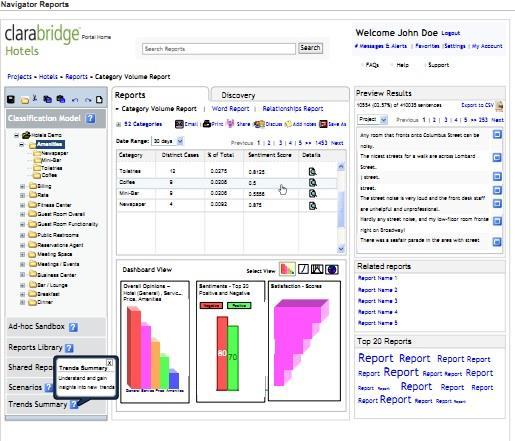The height and width of the screenshot is (441, 515).
Task: Open Reports Library help question icon
Action: tap(69, 348)
